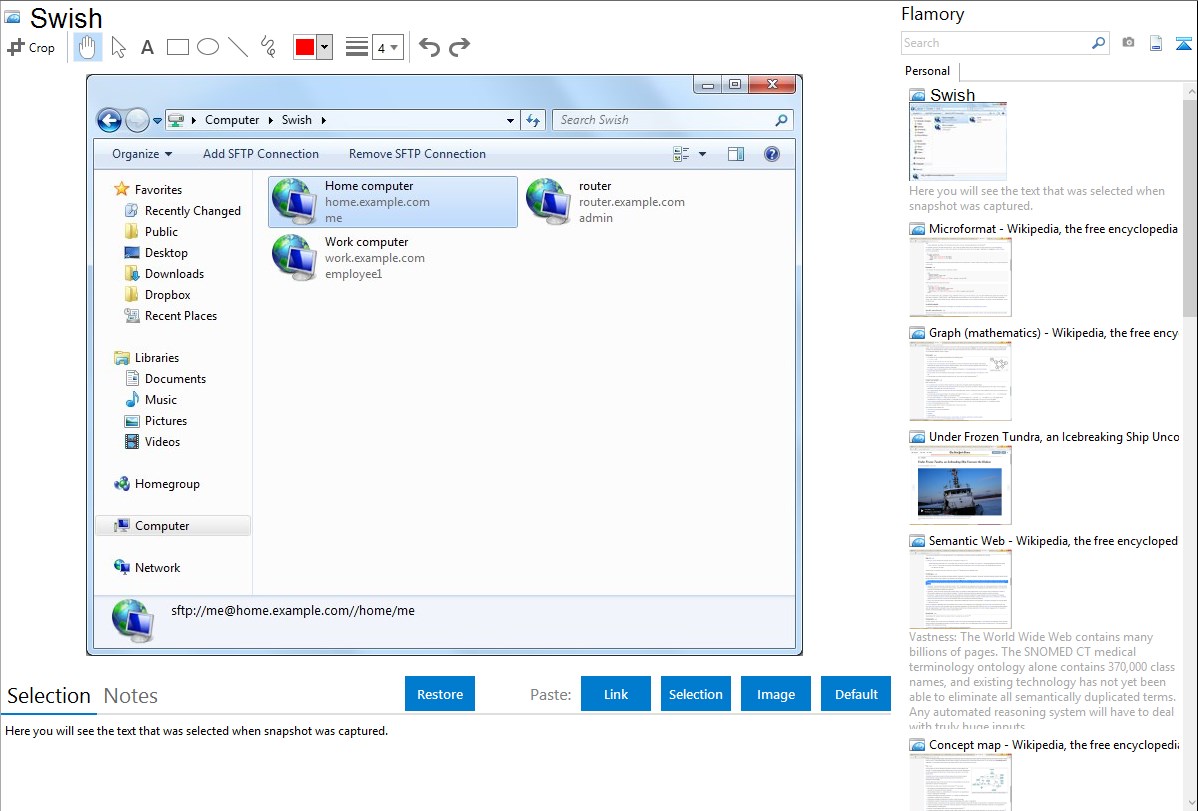The image size is (1198, 811).
Task: Redo the last edit
Action: tap(459, 47)
